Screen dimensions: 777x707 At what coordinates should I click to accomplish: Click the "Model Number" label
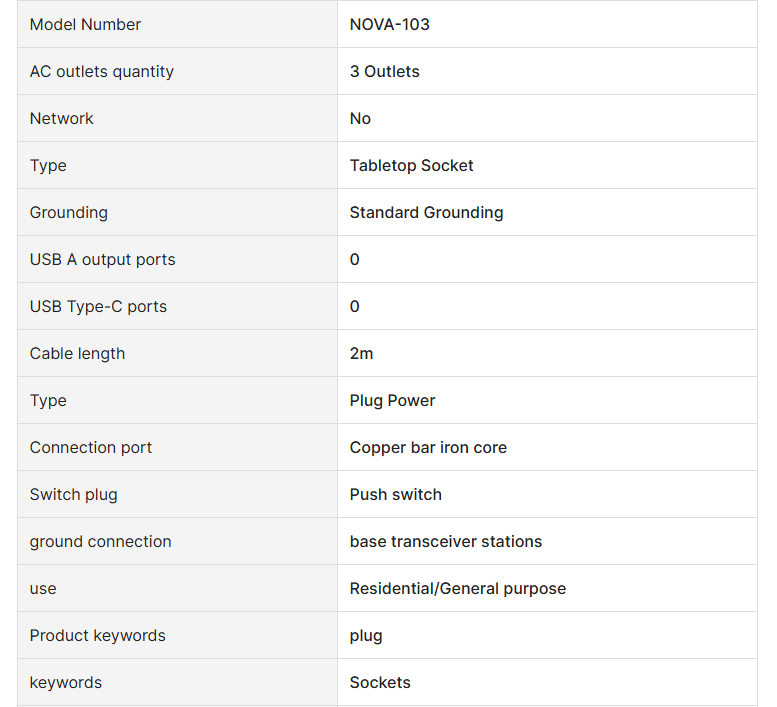pyautogui.click(x=86, y=24)
